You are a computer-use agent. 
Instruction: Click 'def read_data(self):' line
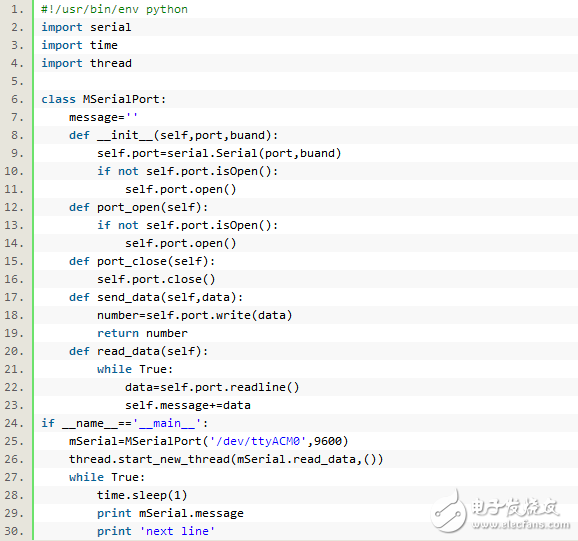coord(138,352)
